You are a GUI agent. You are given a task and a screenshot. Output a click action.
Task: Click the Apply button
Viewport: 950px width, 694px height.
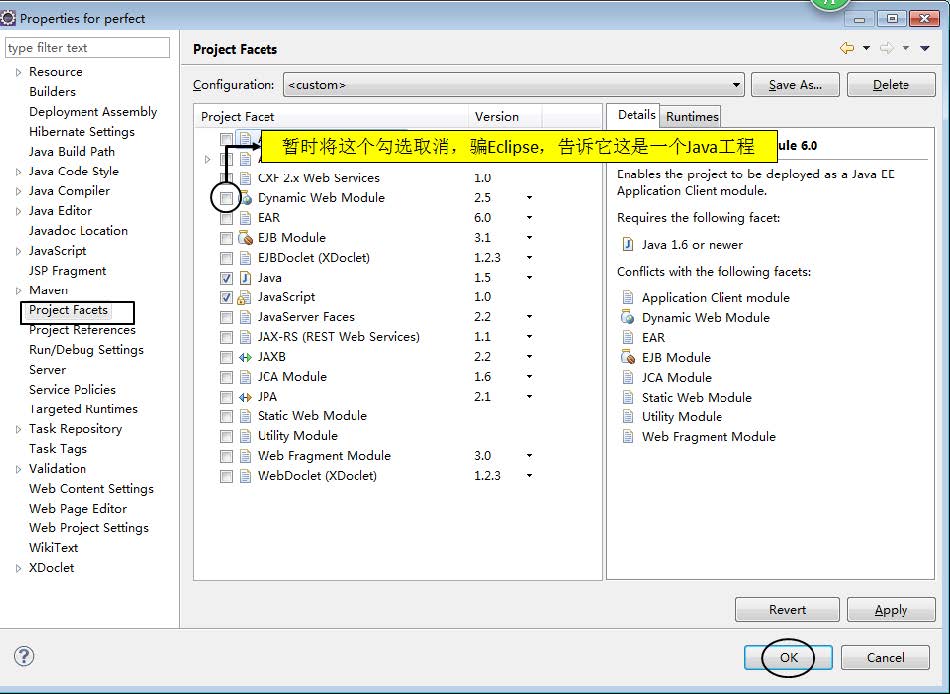point(891,610)
